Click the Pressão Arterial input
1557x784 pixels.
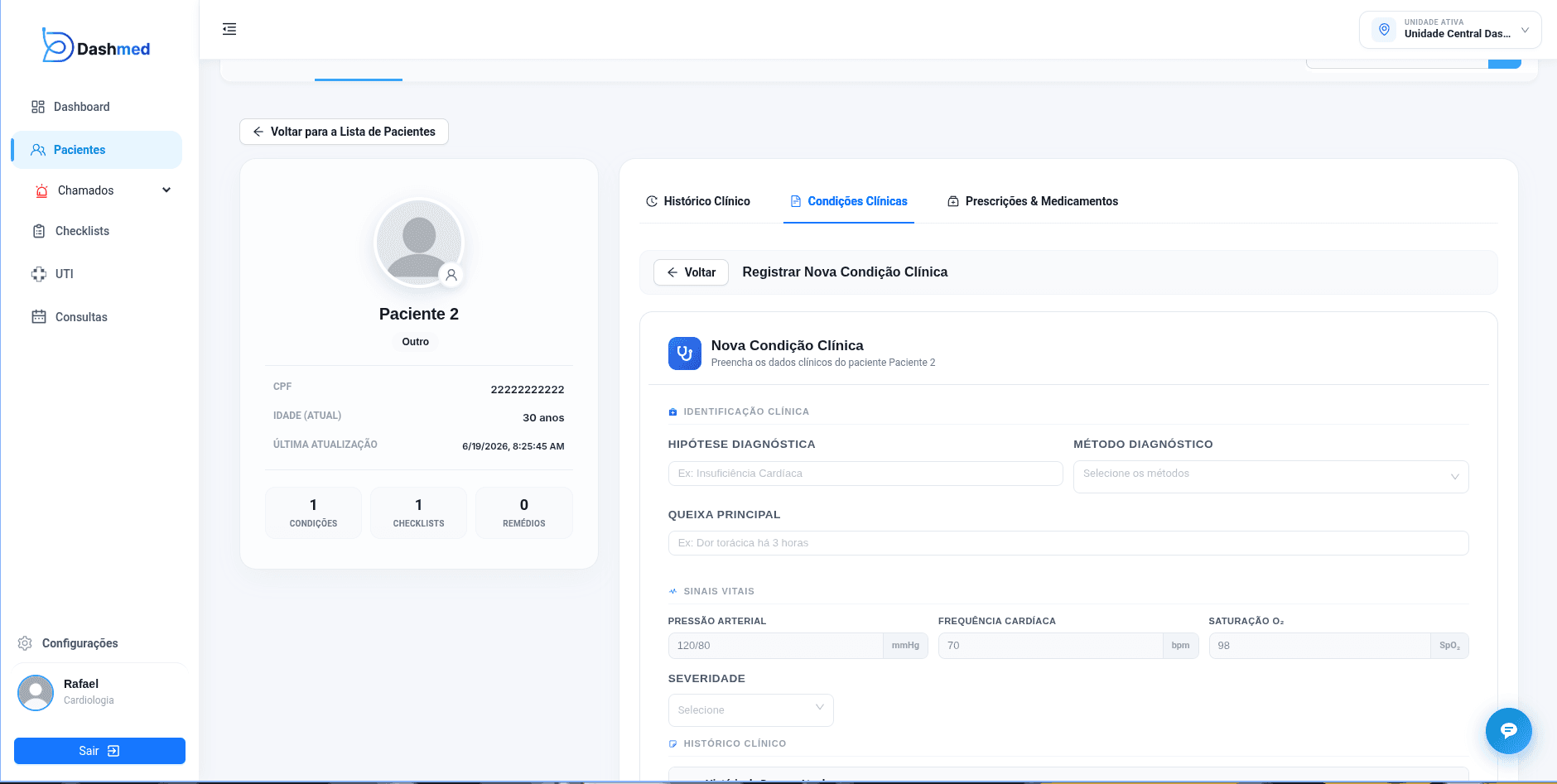(775, 646)
